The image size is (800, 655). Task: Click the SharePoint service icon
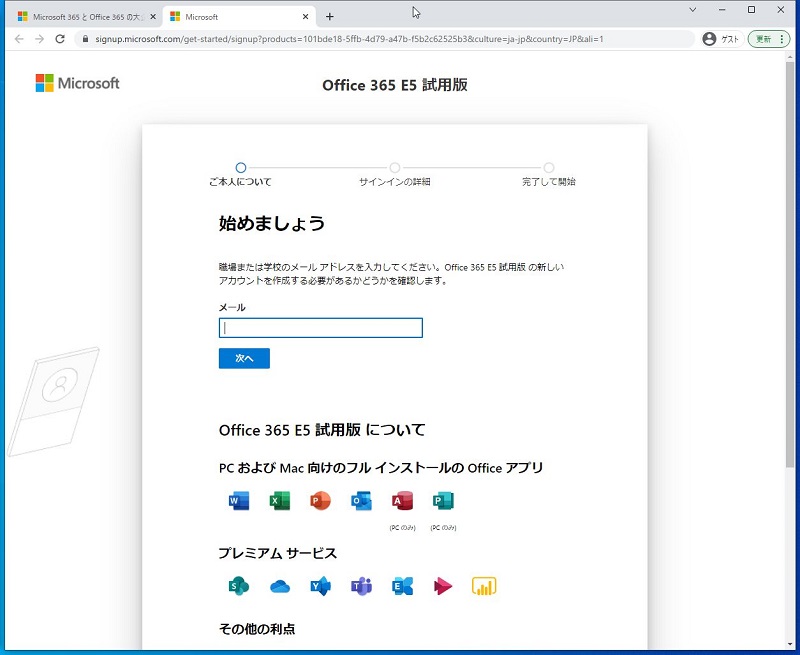pos(239,587)
